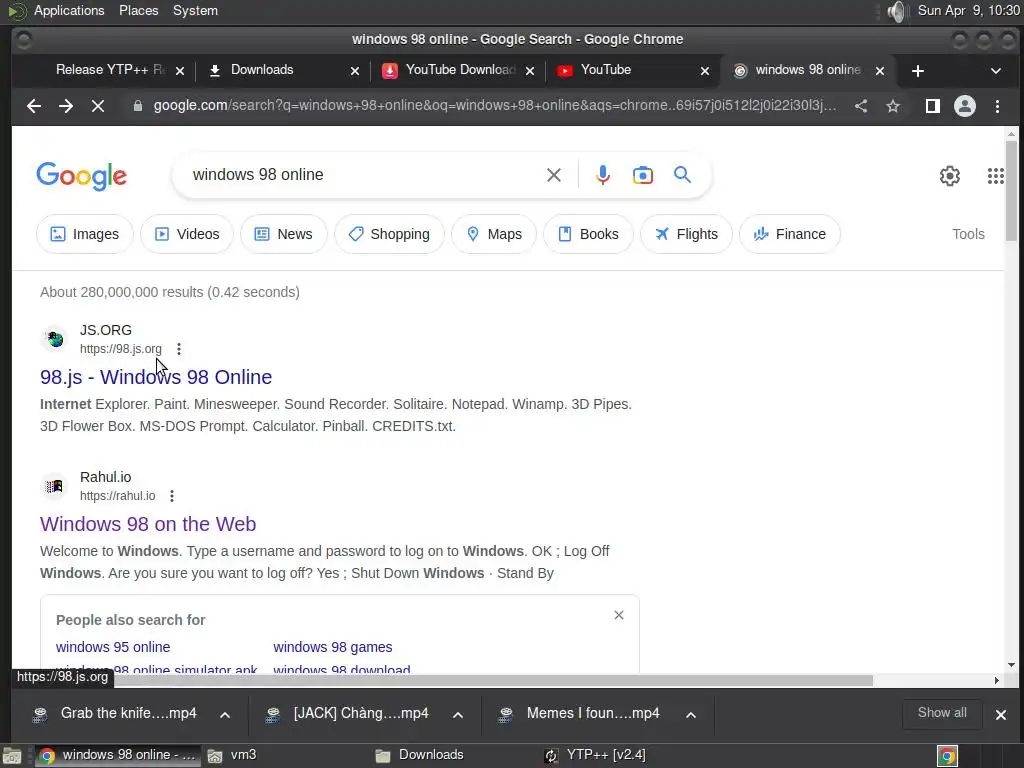Filter results by Images
This screenshot has height=768, width=1024.
(x=85, y=234)
